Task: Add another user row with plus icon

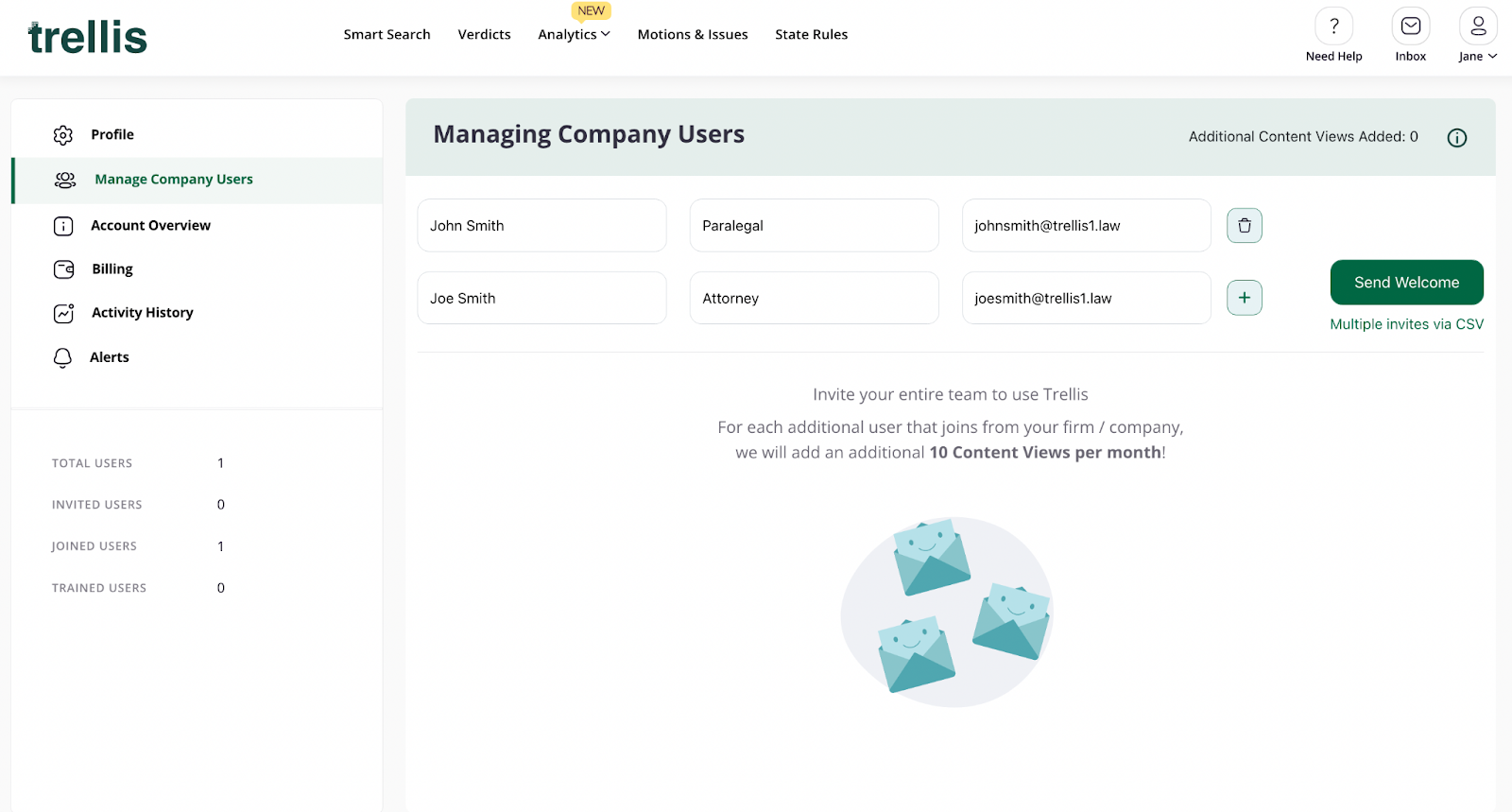Action: pos(1245,298)
